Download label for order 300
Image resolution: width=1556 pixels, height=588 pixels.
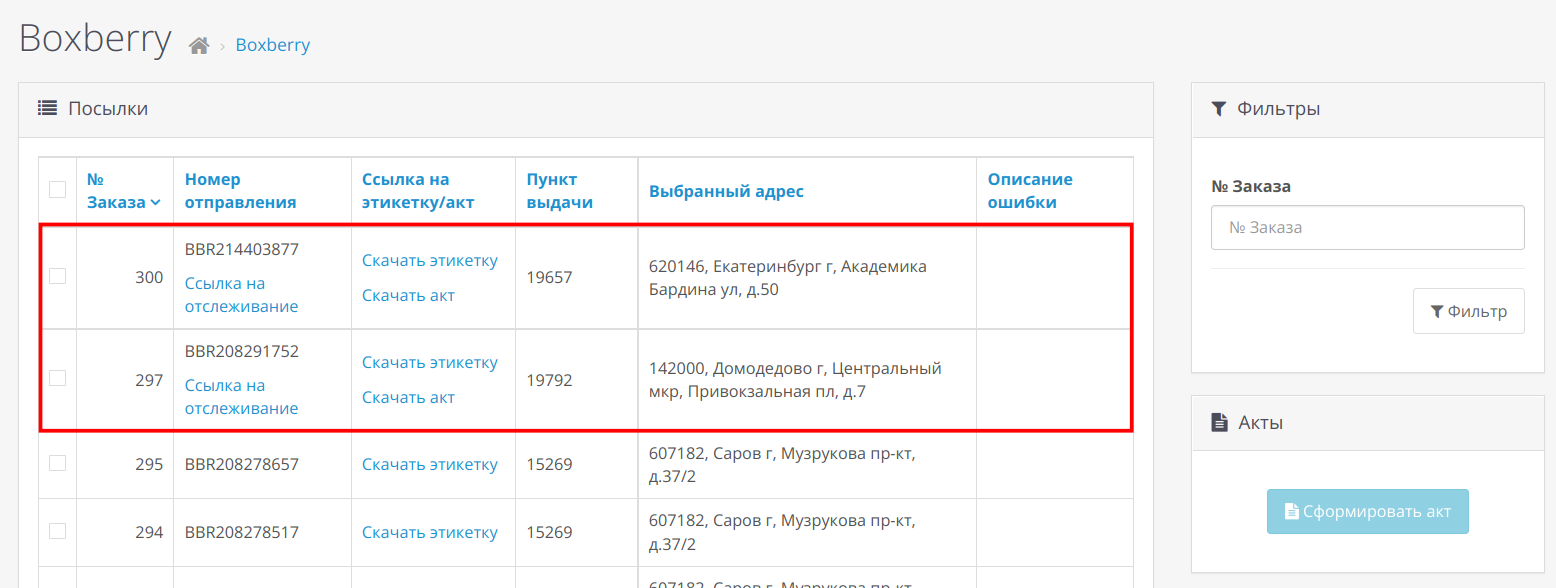(x=430, y=260)
